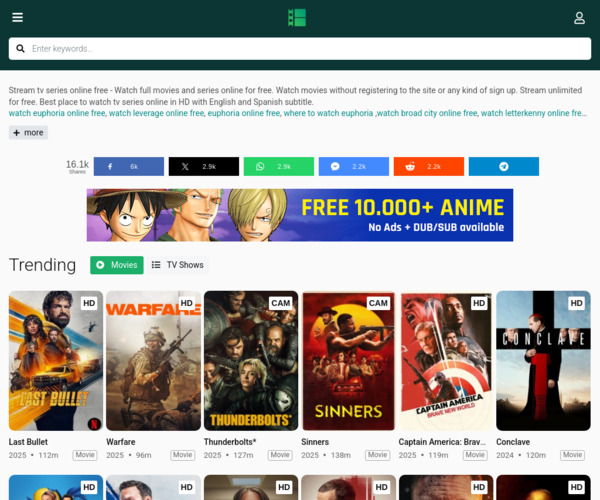Expand the description with the more button
Viewport: 600px width, 500px height.
click(28, 132)
